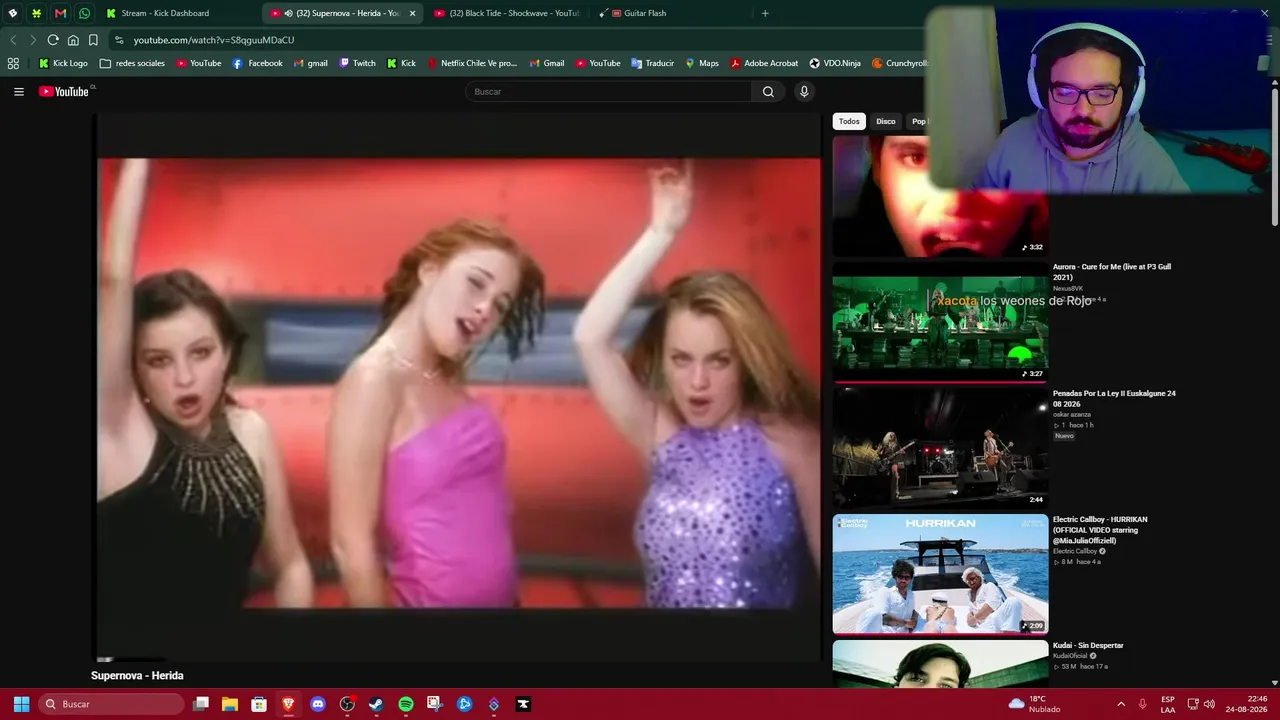This screenshot has width=1280, height=720.
Task: Open the Netflix Chile bookmark
Action: [472, 63]
